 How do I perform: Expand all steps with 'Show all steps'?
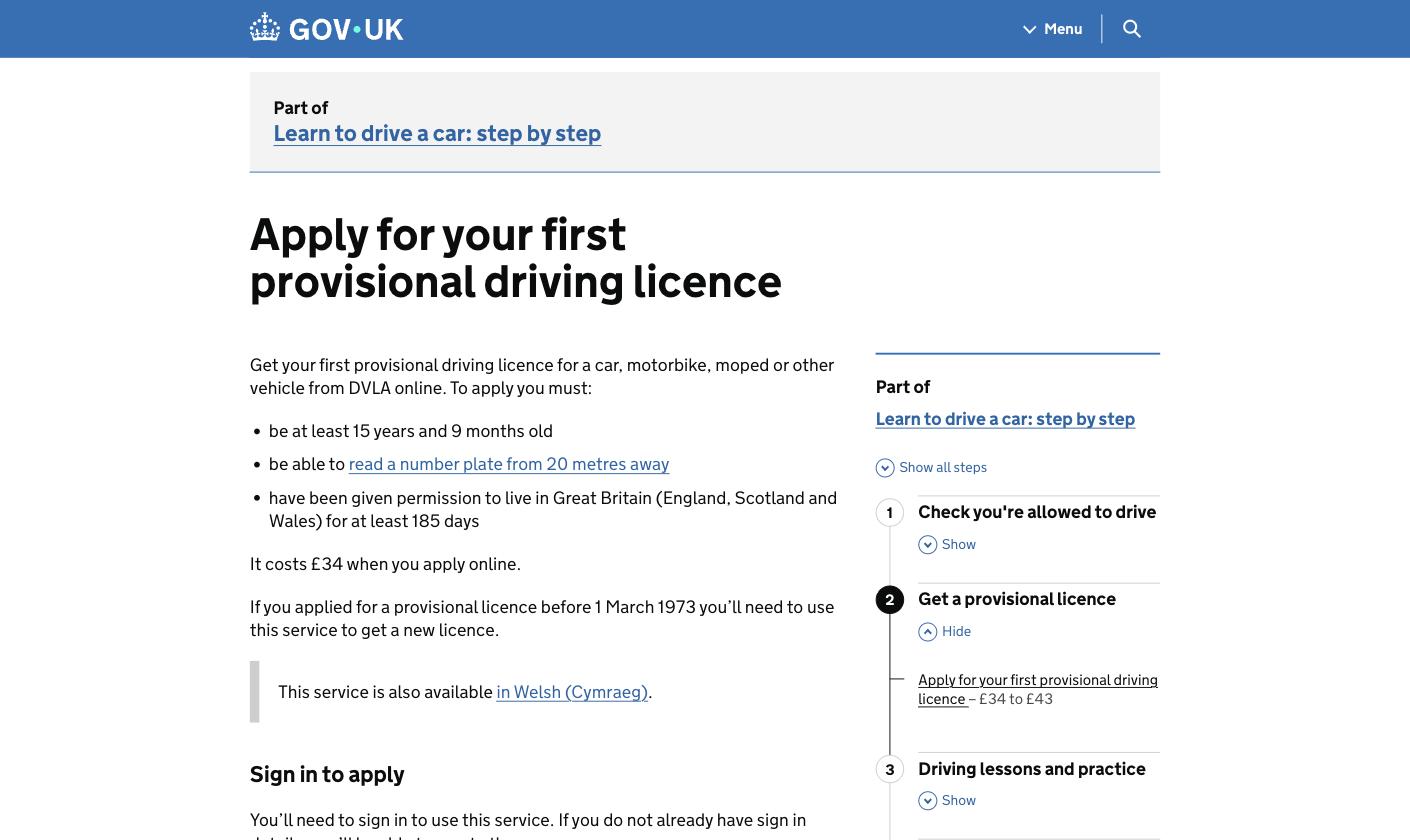pyautogui.click(x=931, y=467)
